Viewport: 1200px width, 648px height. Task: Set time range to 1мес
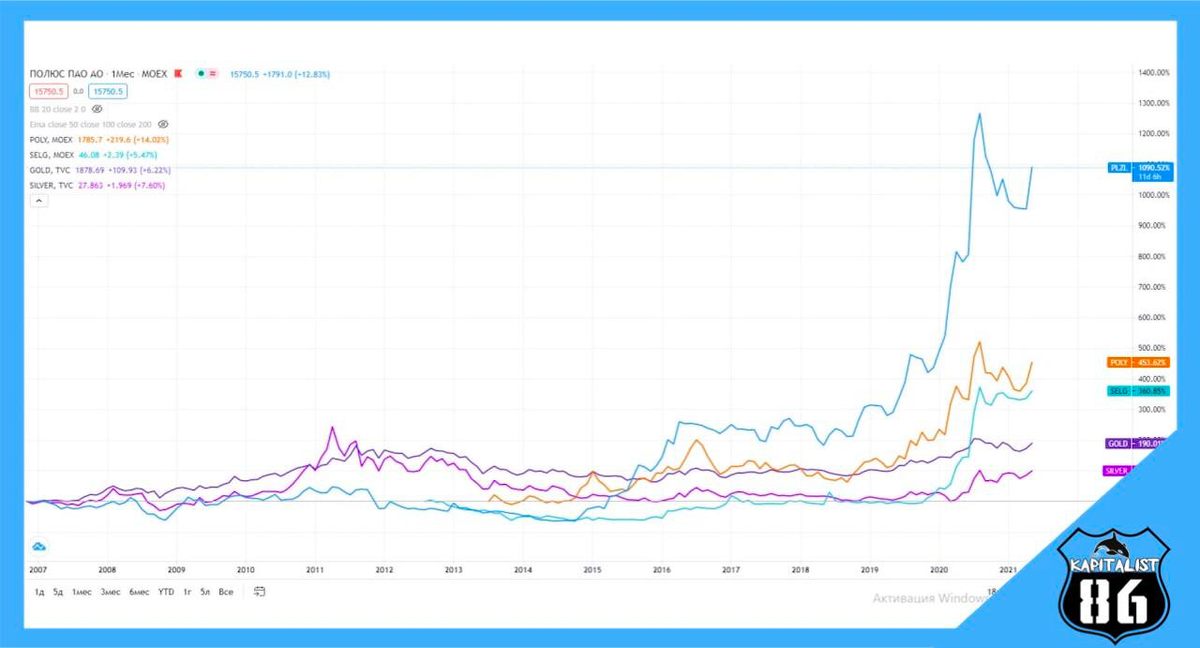81,592
